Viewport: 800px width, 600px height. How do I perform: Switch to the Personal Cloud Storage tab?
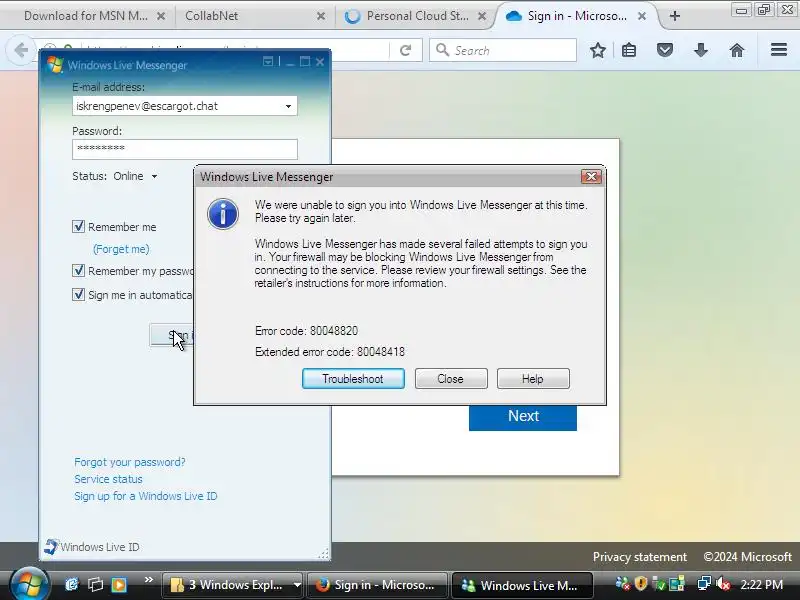coord(417,16)
